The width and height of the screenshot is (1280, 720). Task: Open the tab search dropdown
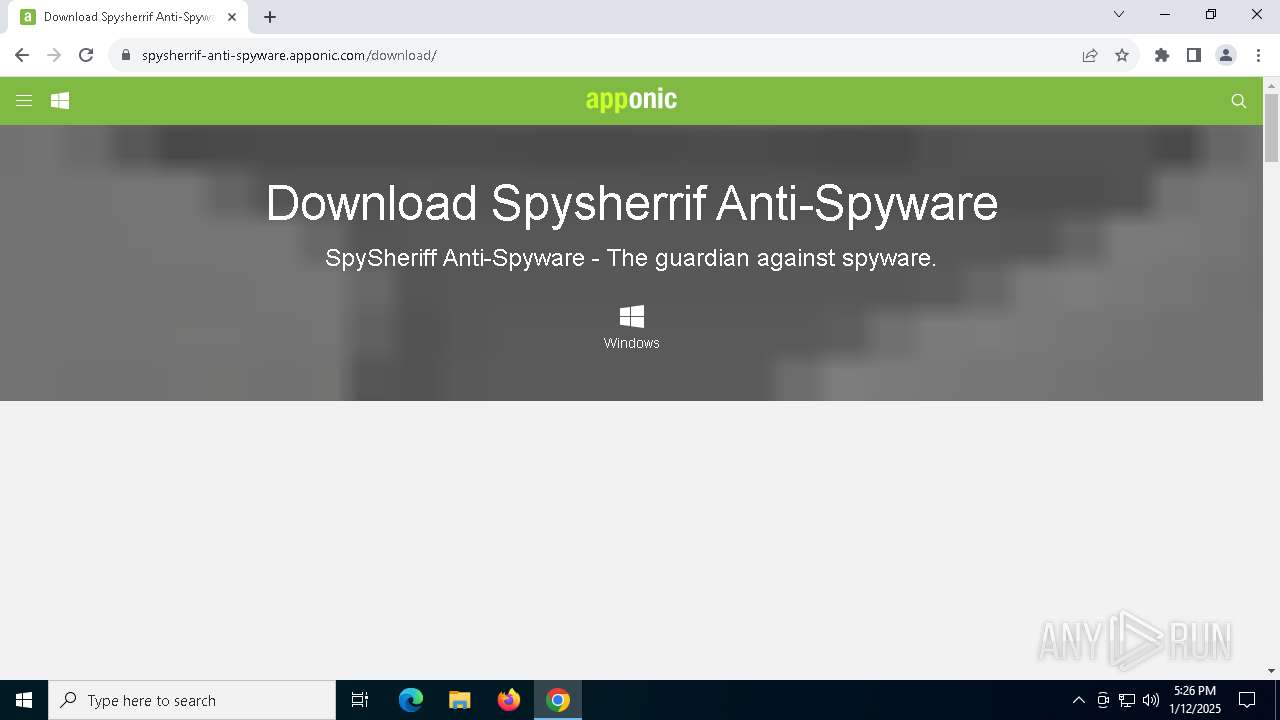click(x=1119, y=14)
